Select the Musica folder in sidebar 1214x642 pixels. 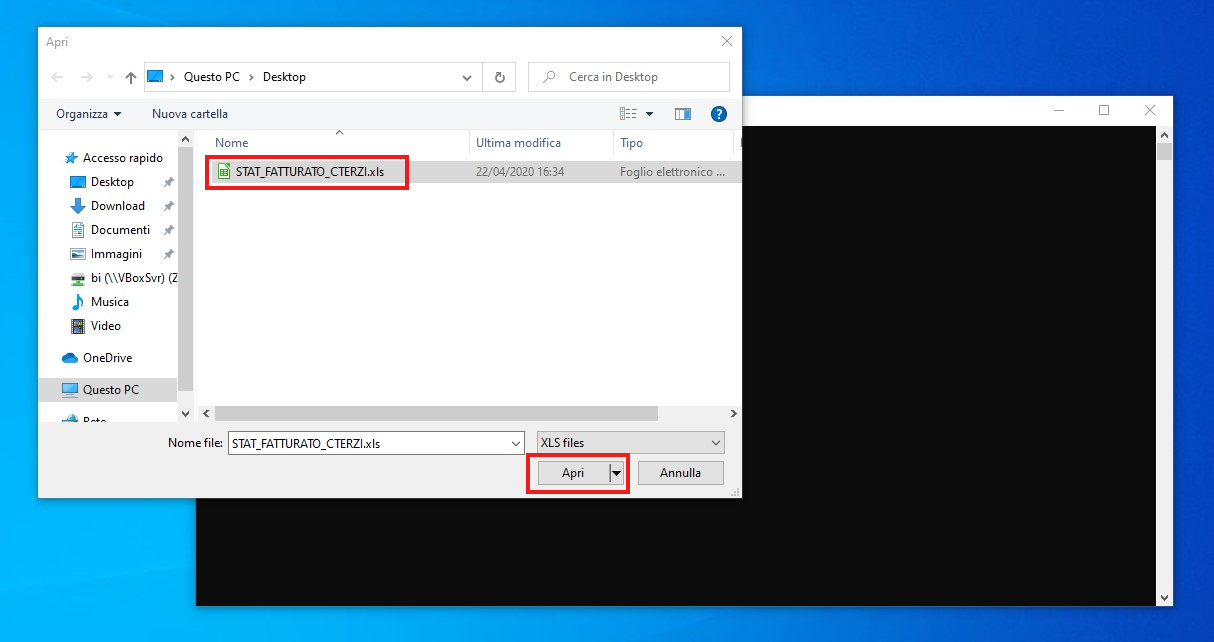click(x=109, y=302)
